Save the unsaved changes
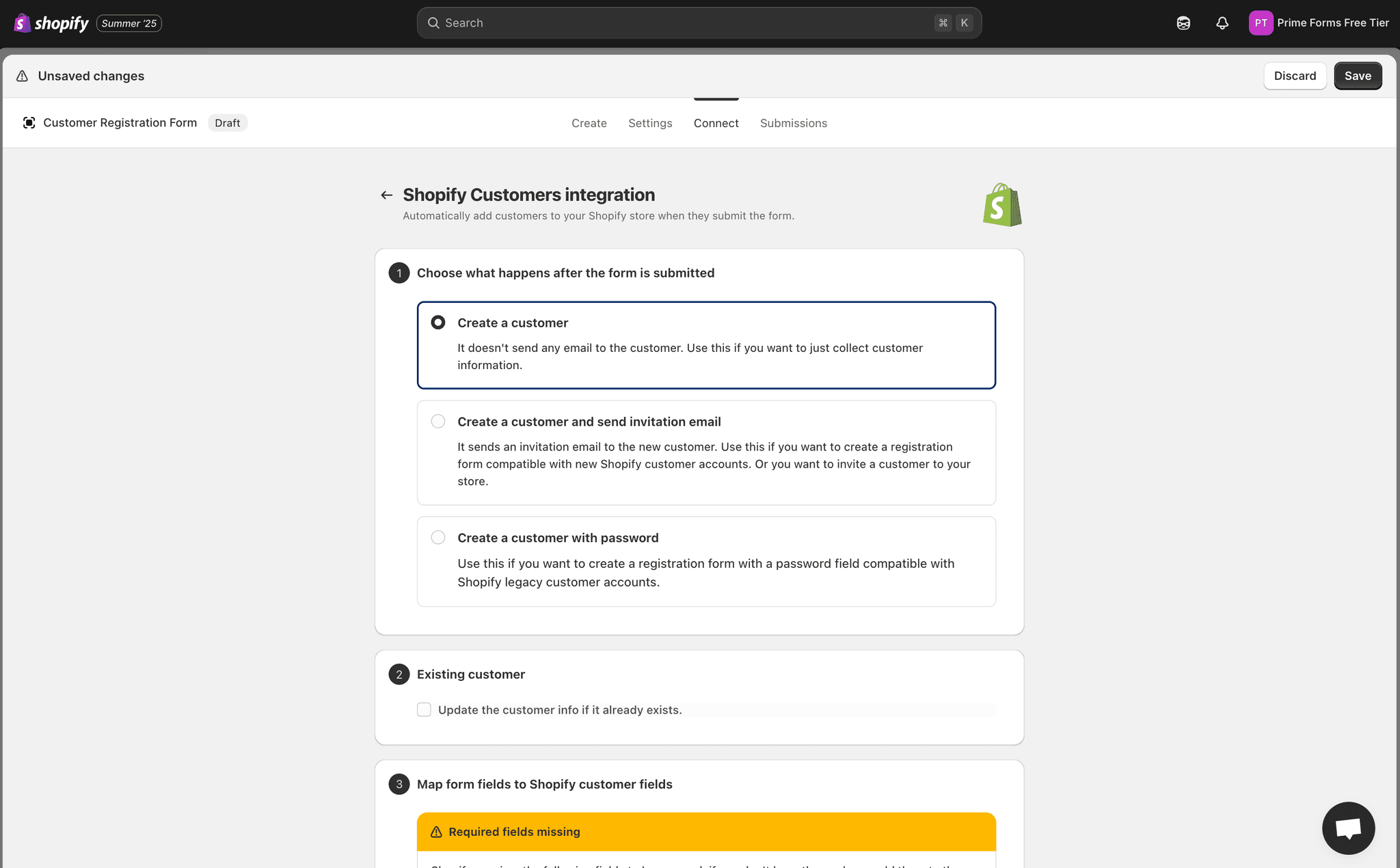1400x868 pixels. coord(1358,76)
